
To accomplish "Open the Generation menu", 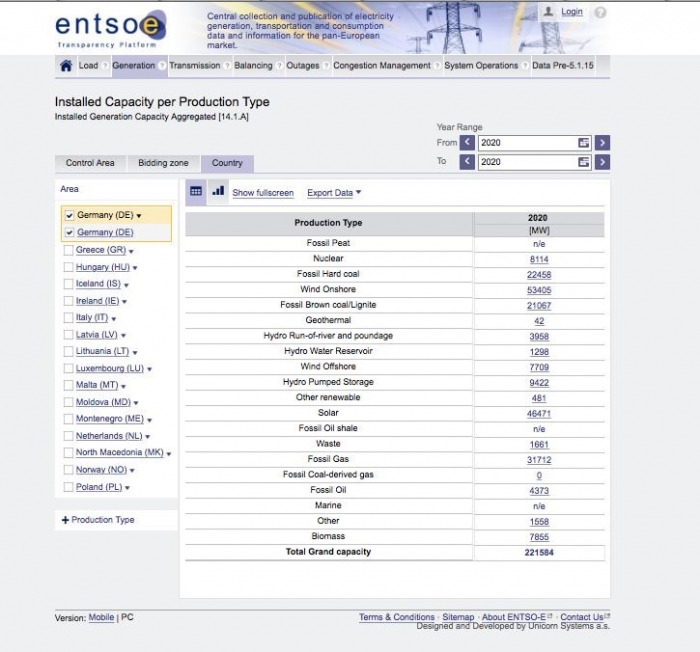I will click(133, 66).
